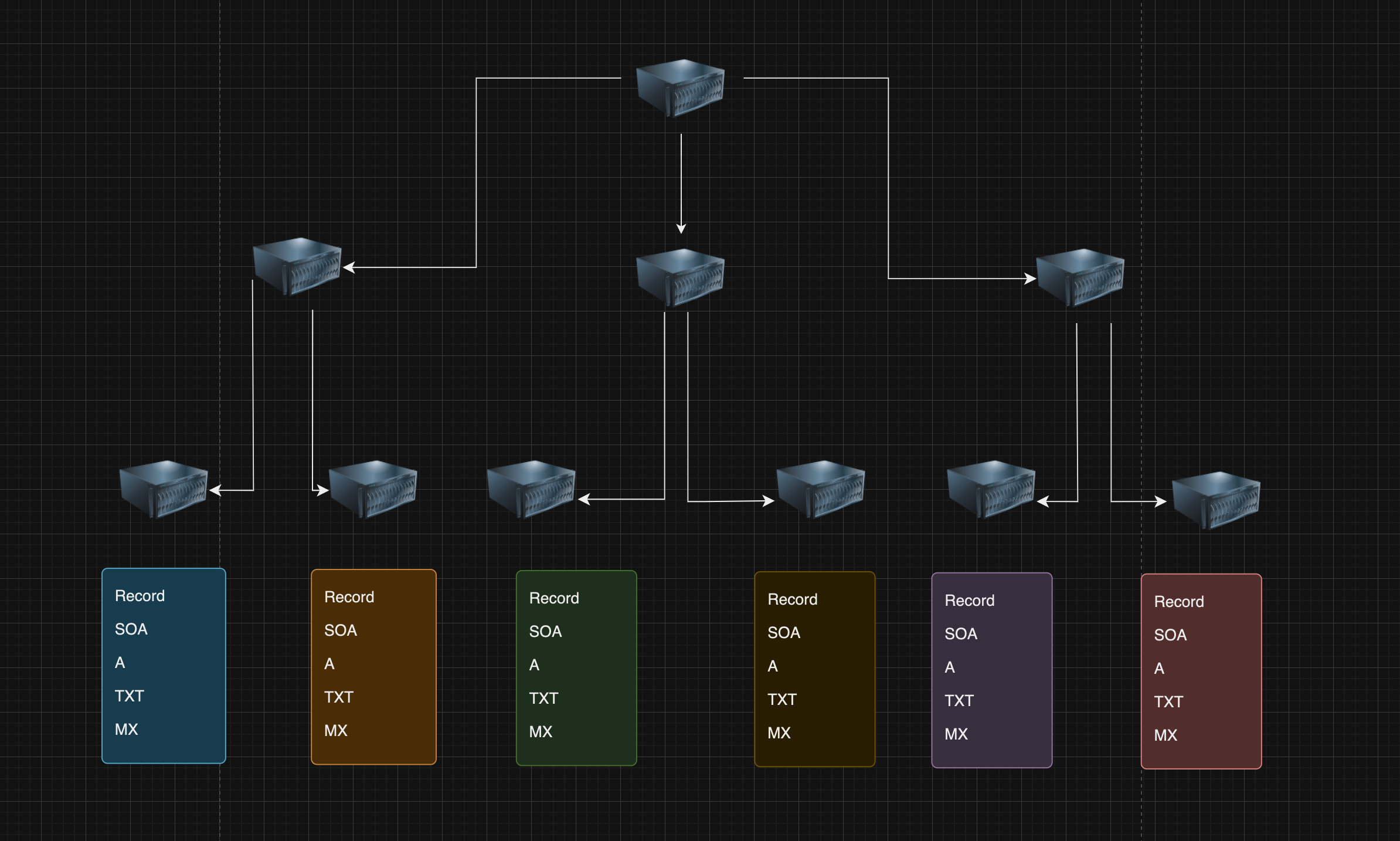Click 'TXT' in the purple box

[959, 701]
